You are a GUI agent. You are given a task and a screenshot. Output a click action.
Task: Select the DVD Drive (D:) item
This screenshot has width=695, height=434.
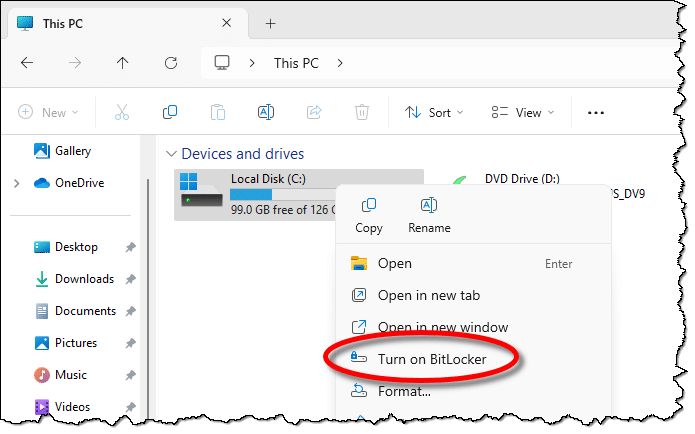pos(520,180)
